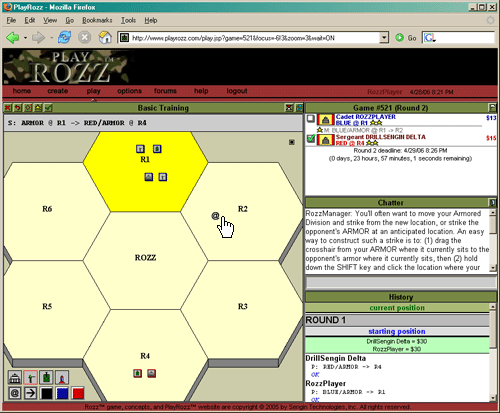Click Firefox Back arrow button
The width and height of the screenshot is (500, 413).
[x=13, y=38]
